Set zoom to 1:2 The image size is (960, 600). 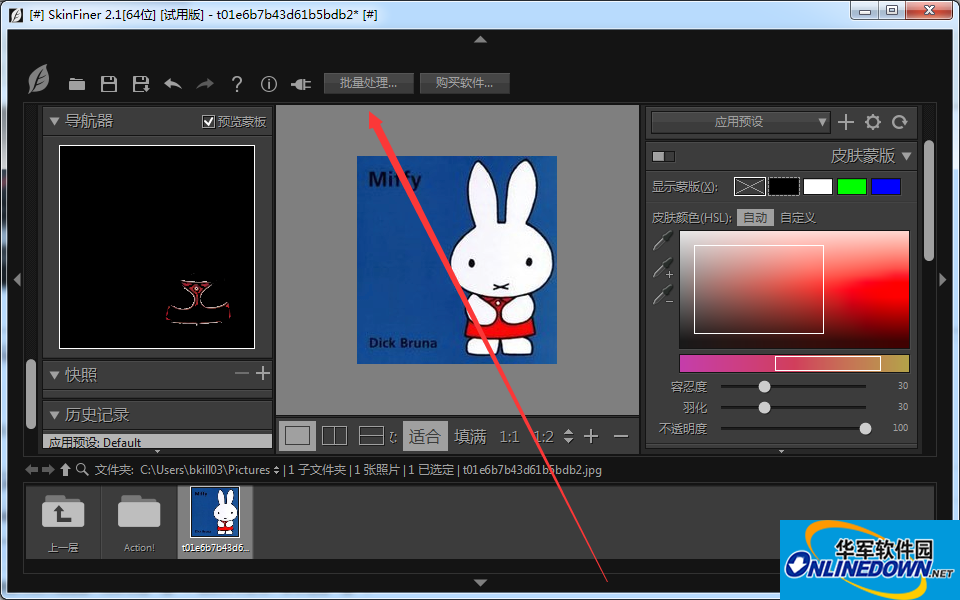(543, 437)
